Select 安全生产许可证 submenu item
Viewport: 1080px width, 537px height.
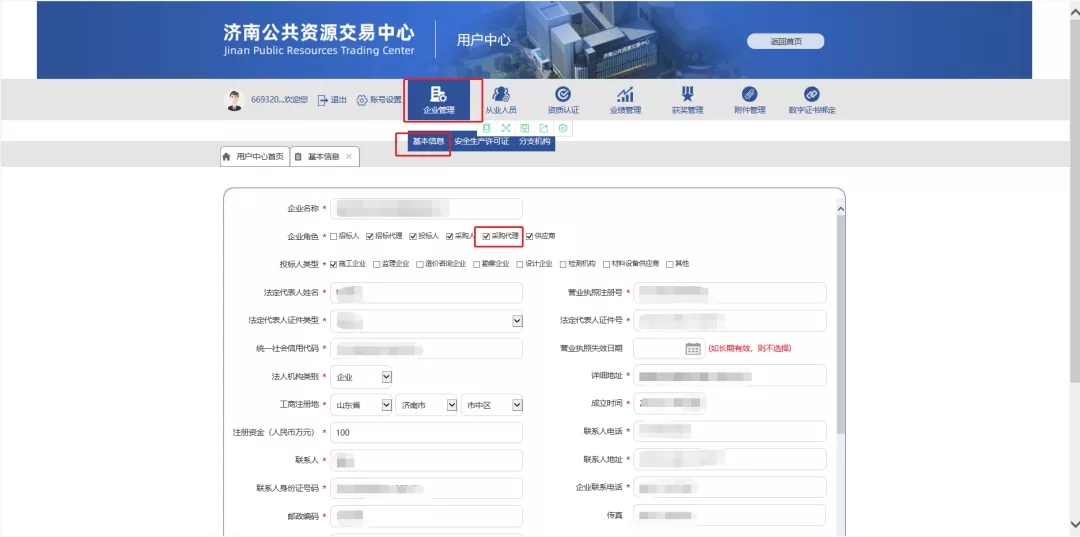pyautogui.click(x=481, y=142)
